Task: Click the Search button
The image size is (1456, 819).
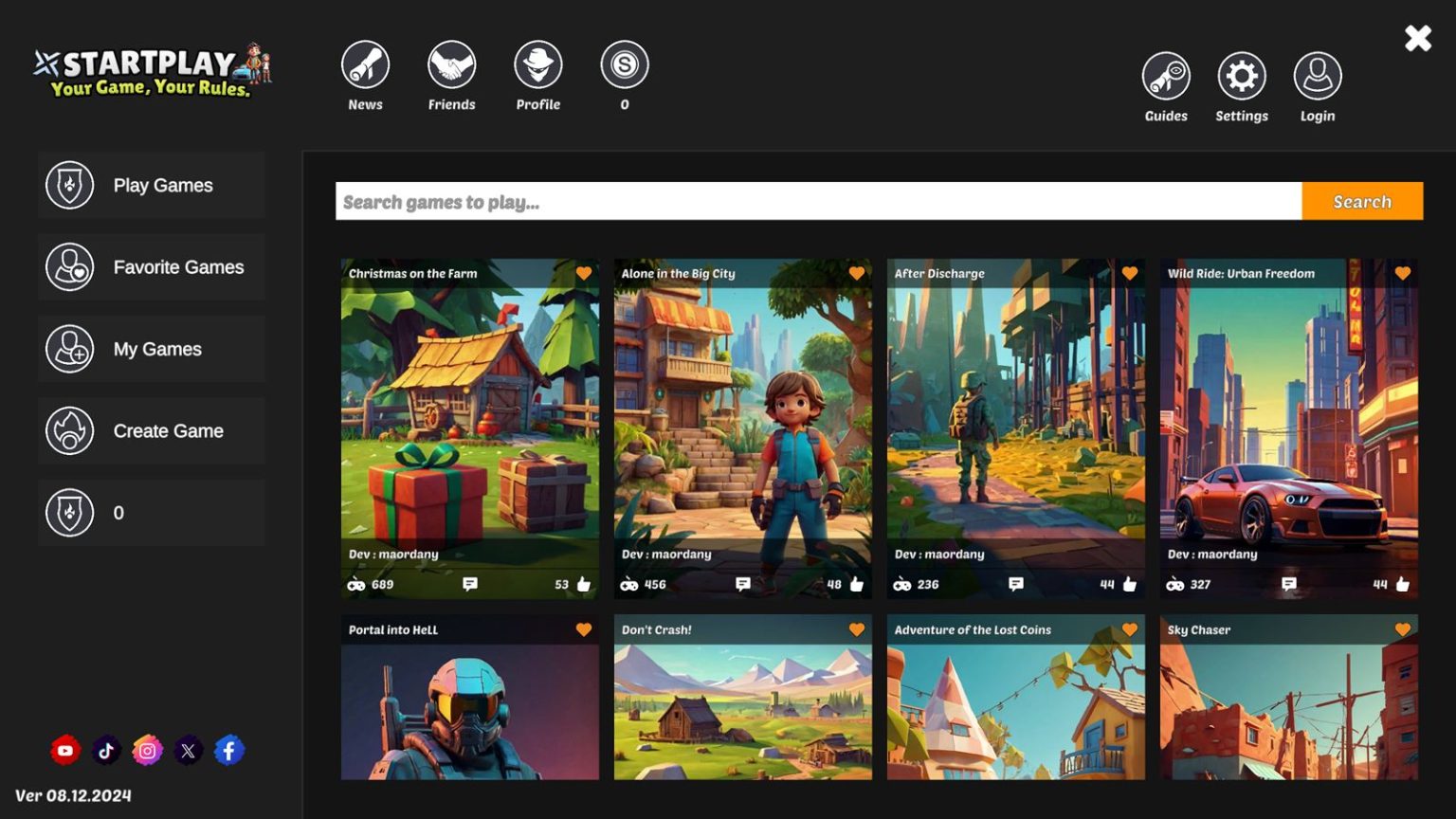Action: tap(1361, 201)
